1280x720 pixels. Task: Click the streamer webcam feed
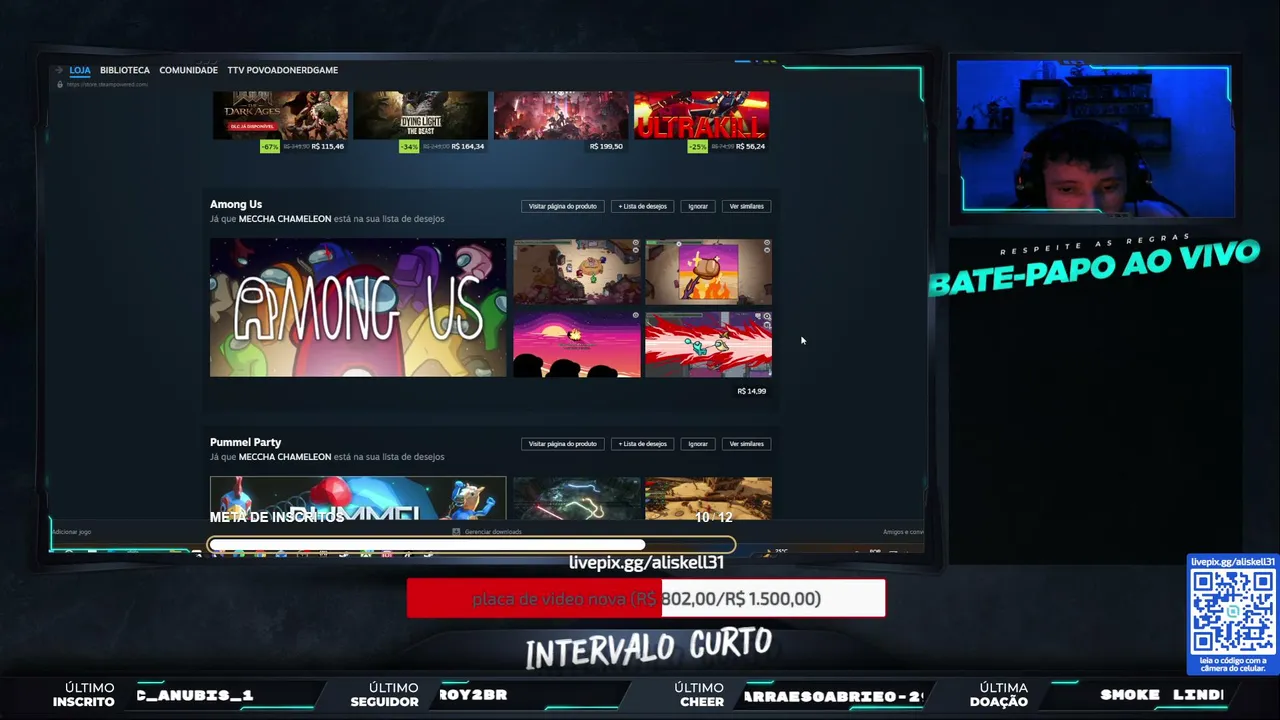coord(1095,138)
